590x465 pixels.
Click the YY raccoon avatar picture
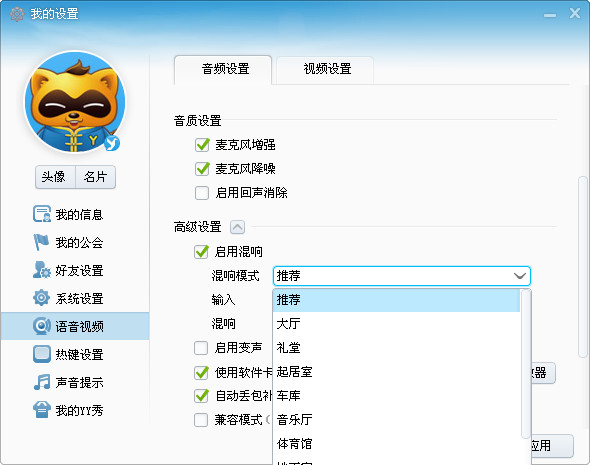click(75, 102)
